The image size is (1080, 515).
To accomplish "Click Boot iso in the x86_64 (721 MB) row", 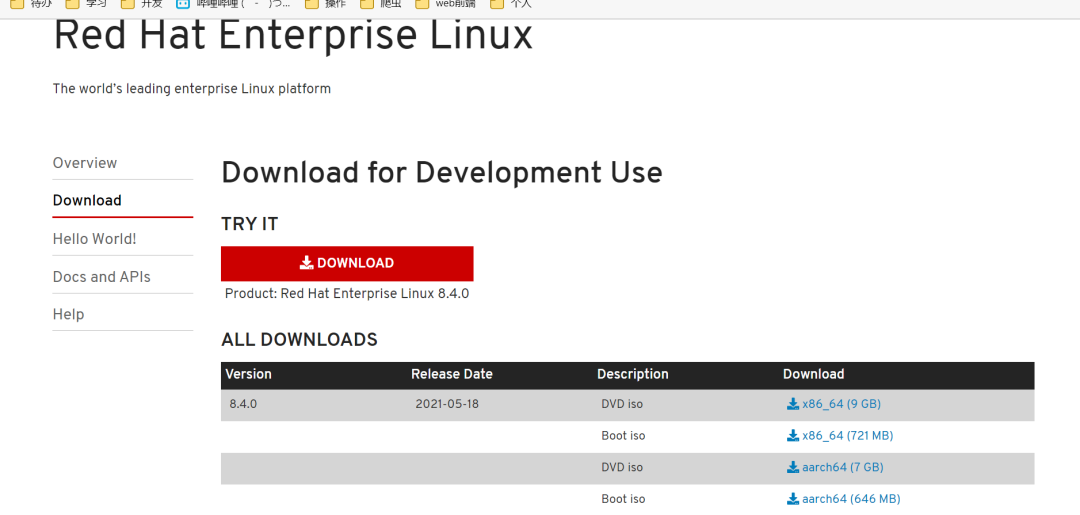I will click(x=623, y=436).
